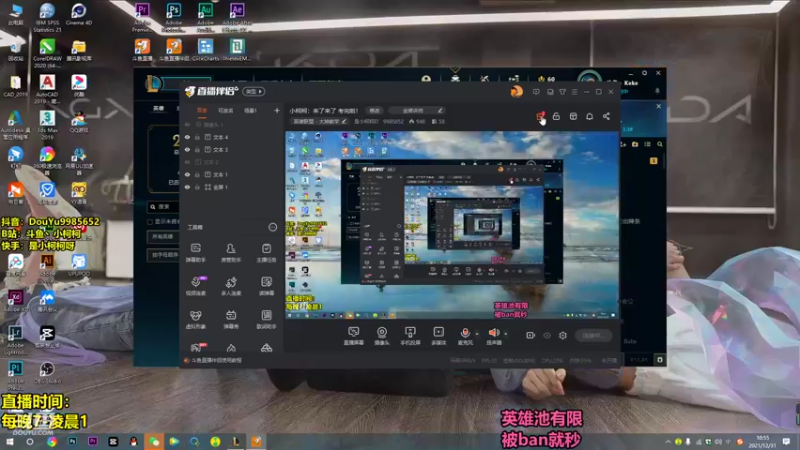This screenshot has height=450, width=800.
Task: Hide the 文本 1 source
Action: [x=187, y=174]
